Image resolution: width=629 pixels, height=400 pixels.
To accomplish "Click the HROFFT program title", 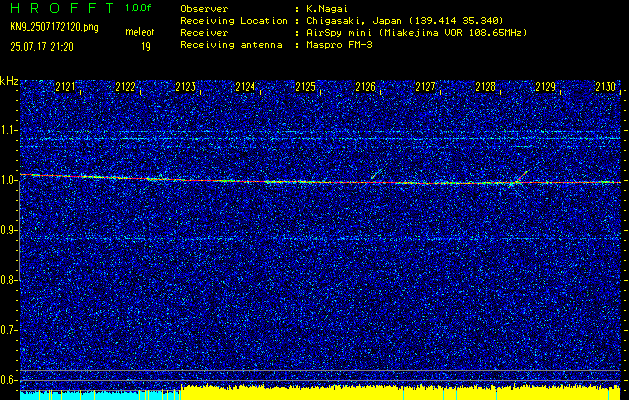I will (x=62, y=8).
